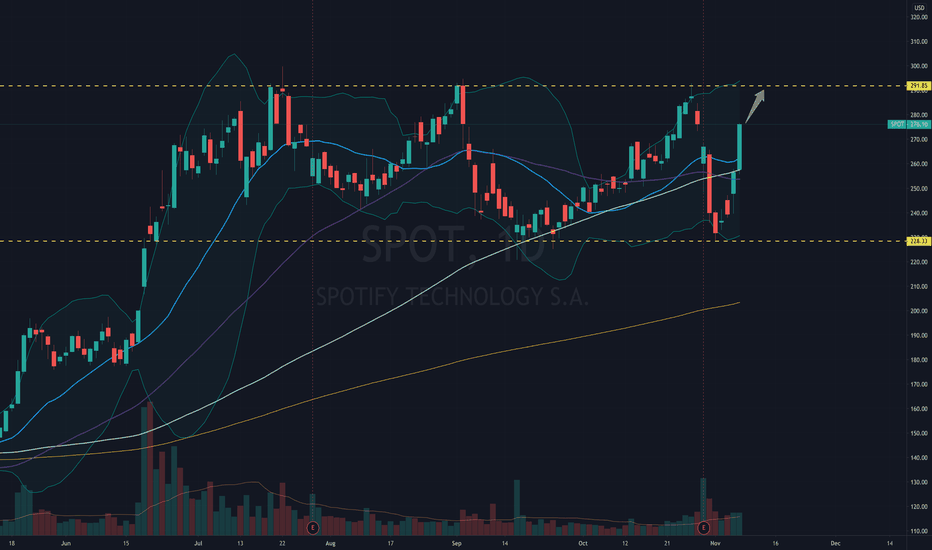Click the Oct date label on time axis
Viewport: 932px width, 550px height.
coord(582,543)
